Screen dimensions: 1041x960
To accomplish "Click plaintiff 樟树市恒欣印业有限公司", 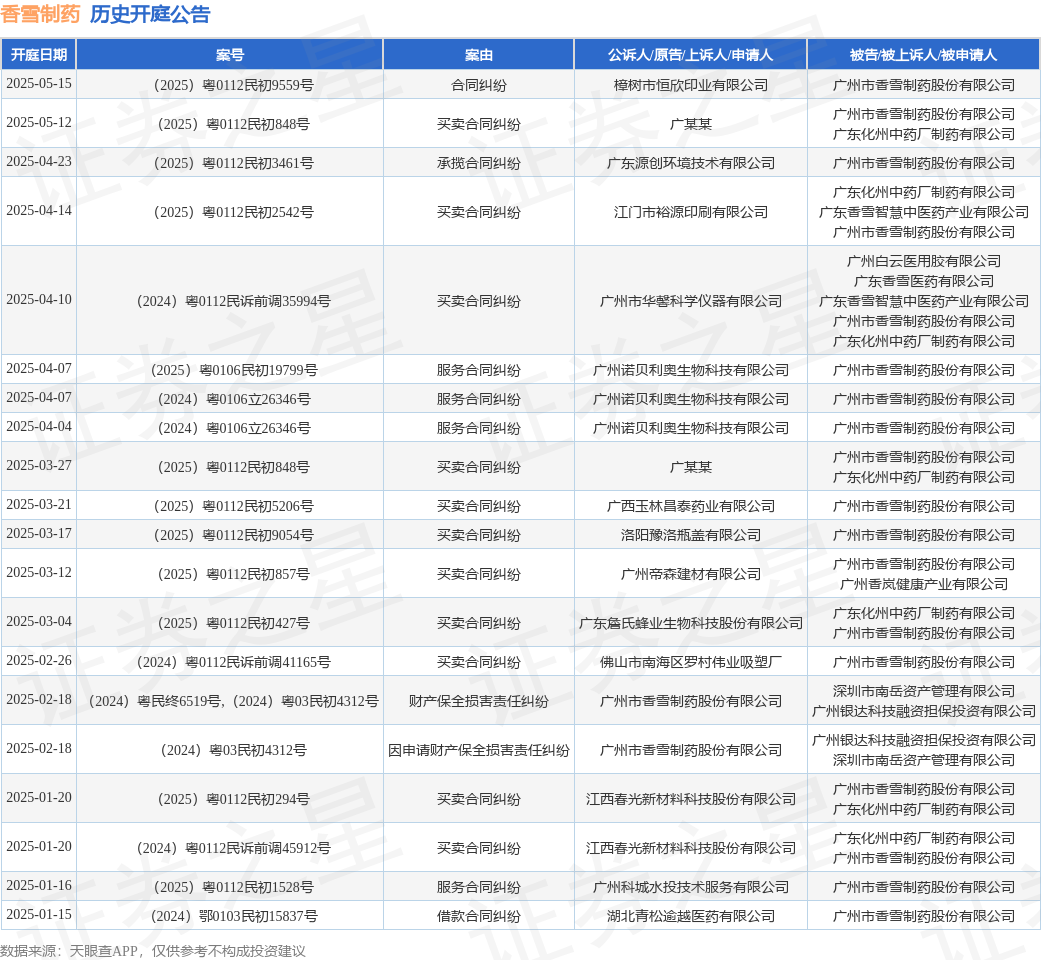I will tap(690, 86).
